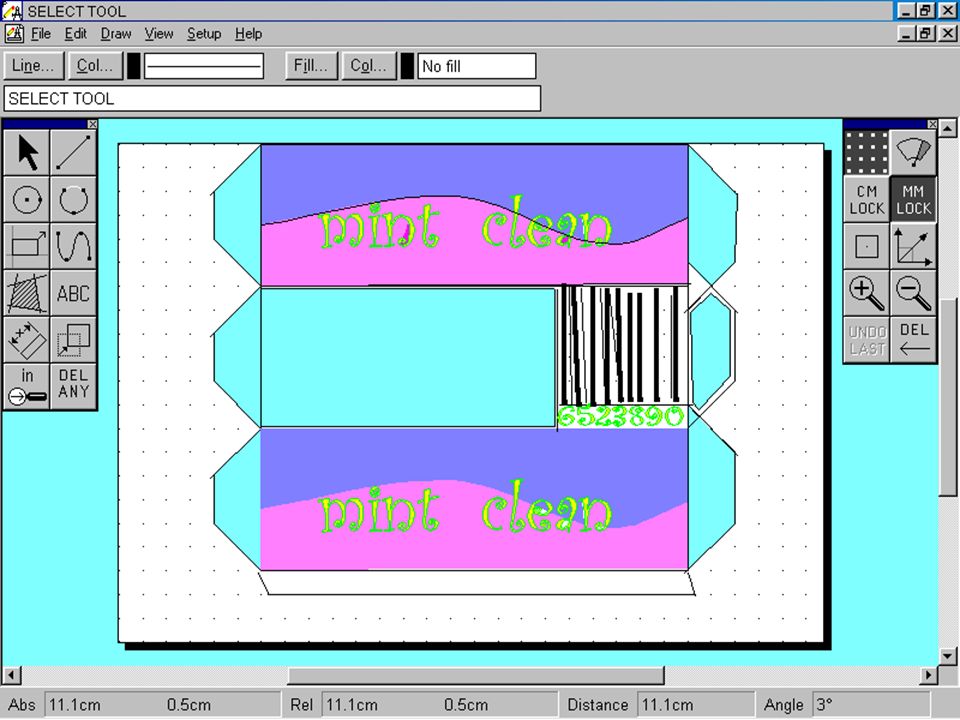Select the arrow pointer tool
The width and height of the screenshot is (960, 720).
(x=26, y=153)
